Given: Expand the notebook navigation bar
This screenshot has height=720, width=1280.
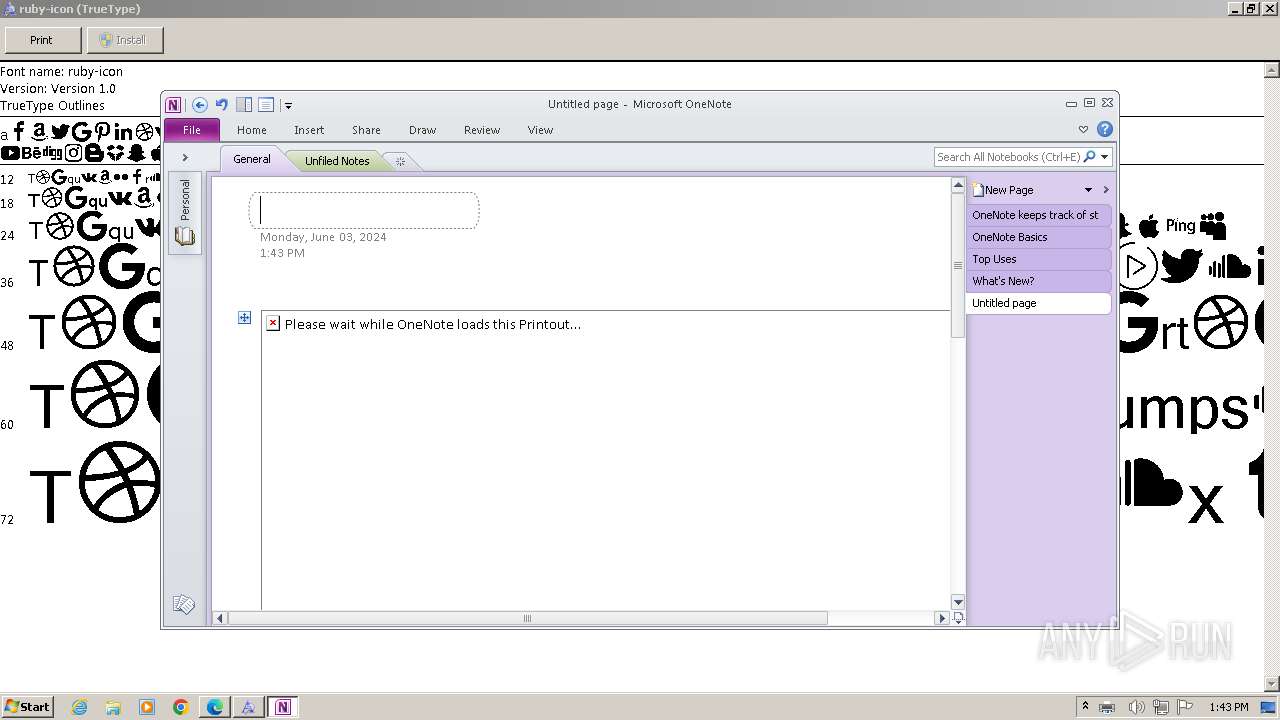Looking at the screenshot, I should click(x=185, y=158).
